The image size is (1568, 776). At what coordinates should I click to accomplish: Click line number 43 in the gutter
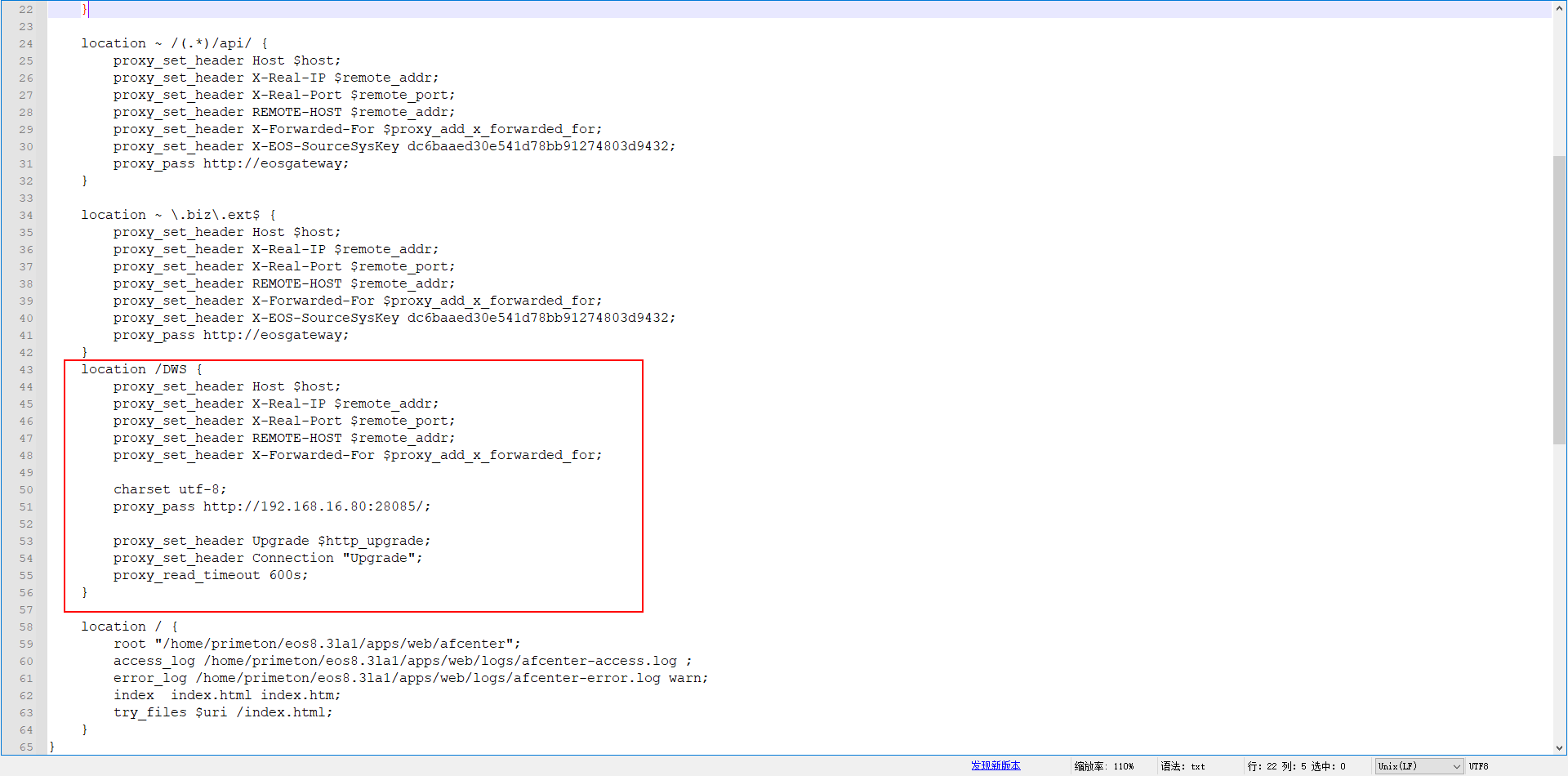coord(26,370)
